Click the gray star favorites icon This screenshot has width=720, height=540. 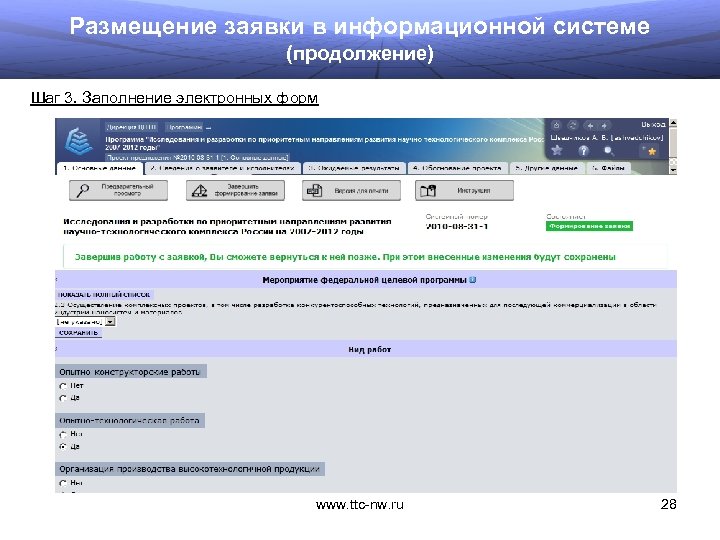[x=557, y=150]
